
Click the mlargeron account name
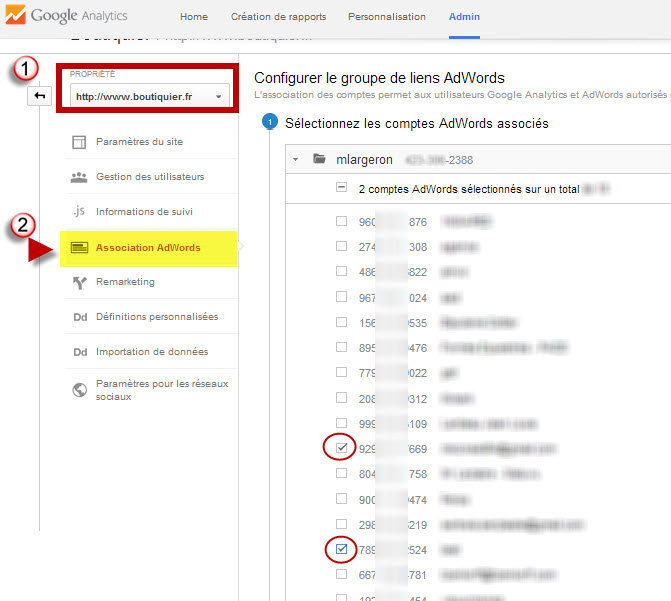pos(364,160)
